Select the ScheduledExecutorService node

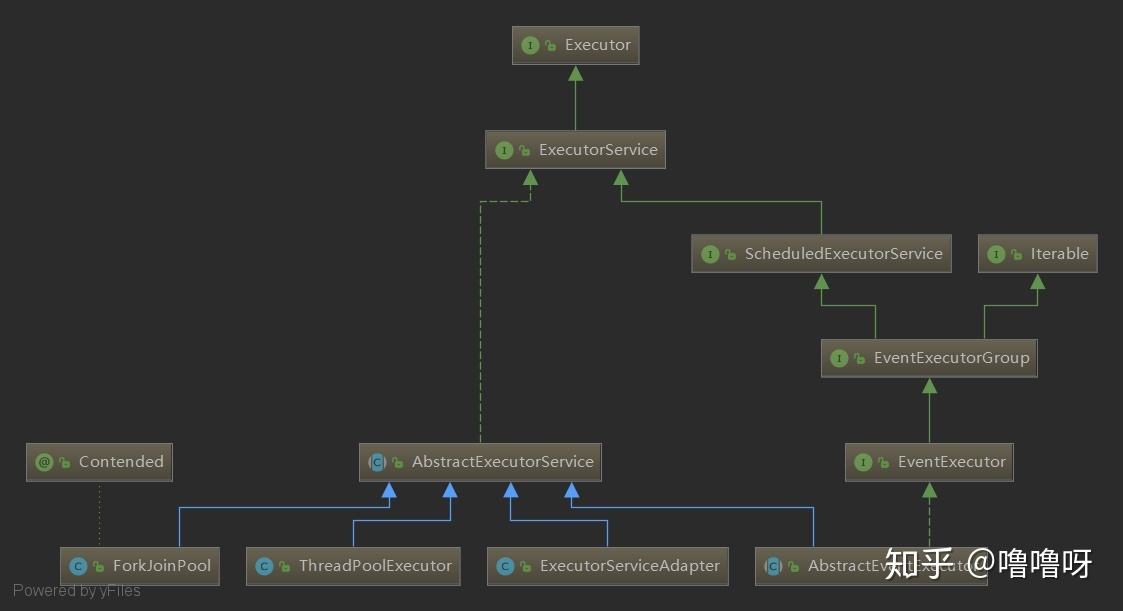[821, 254]
